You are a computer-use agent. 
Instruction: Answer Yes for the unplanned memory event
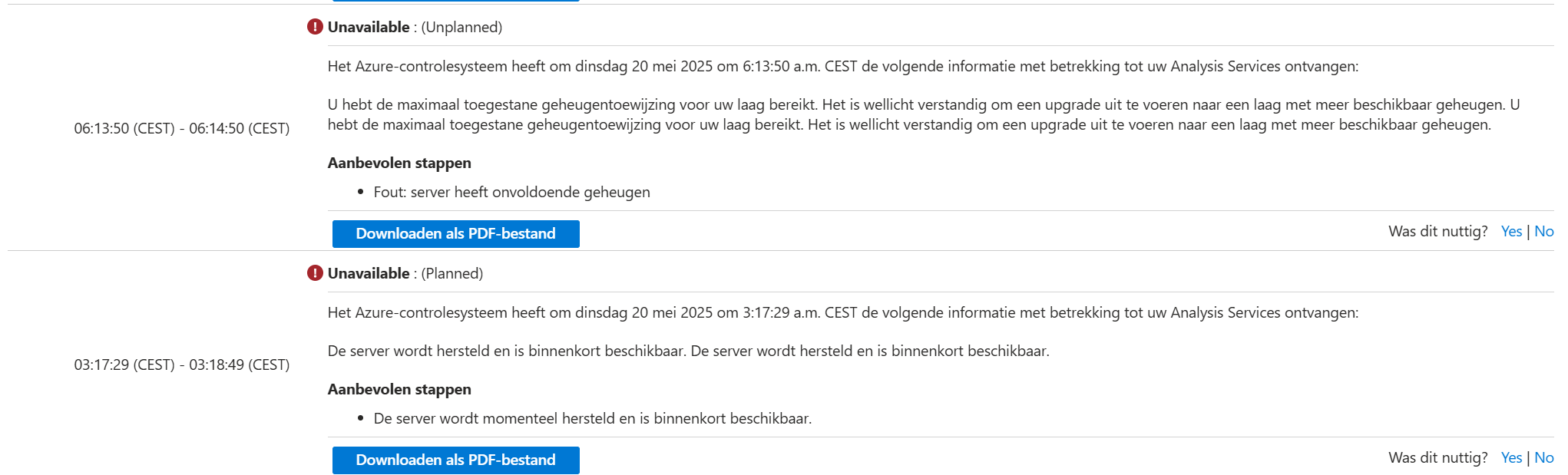(x=1511, y=231)
